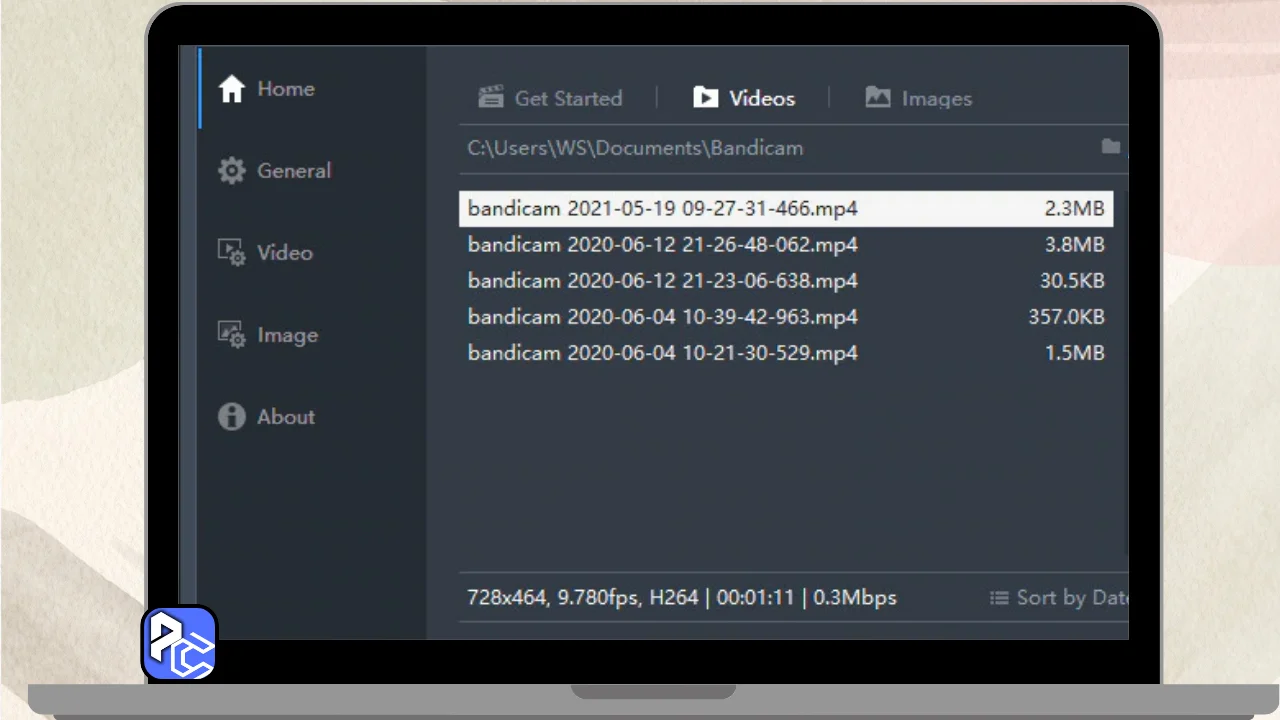
Task: Switch to the Get Started tab
Action: 567,98
